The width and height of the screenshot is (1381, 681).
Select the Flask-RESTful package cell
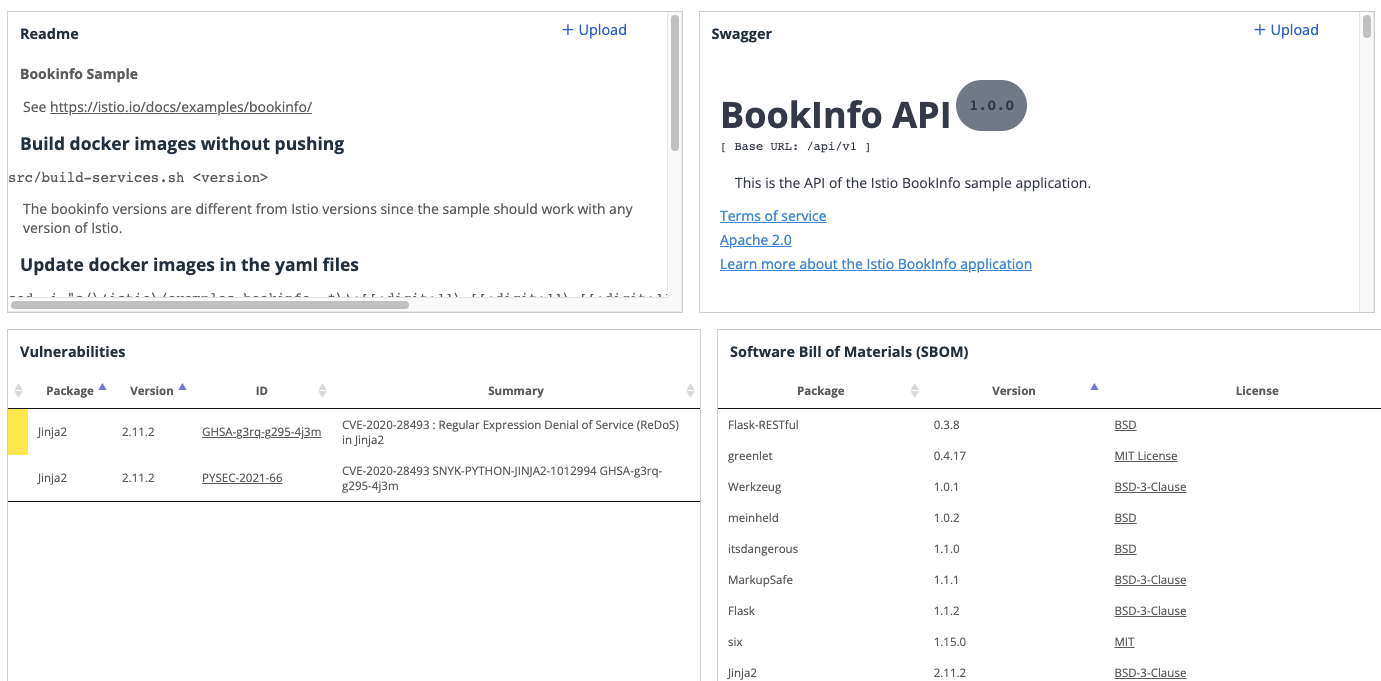click(763, 425)
